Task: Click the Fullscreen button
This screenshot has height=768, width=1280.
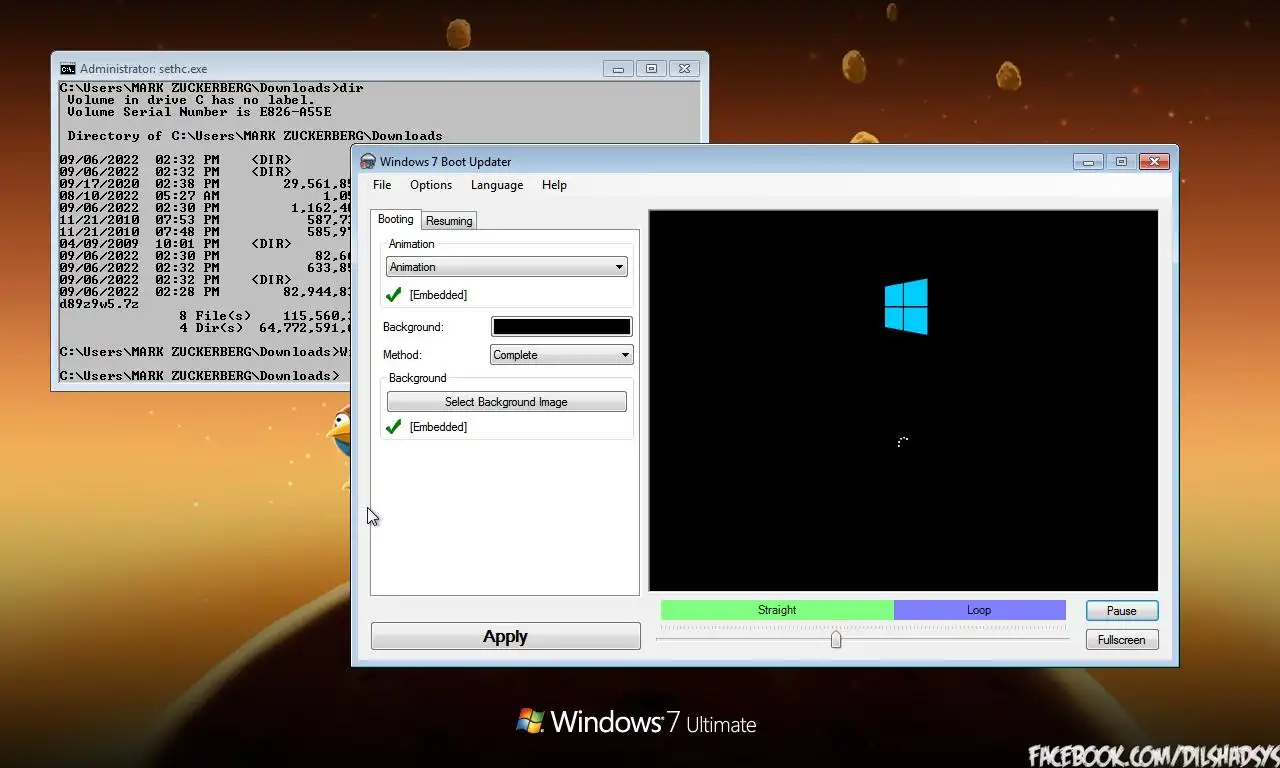Action: 1122,640
